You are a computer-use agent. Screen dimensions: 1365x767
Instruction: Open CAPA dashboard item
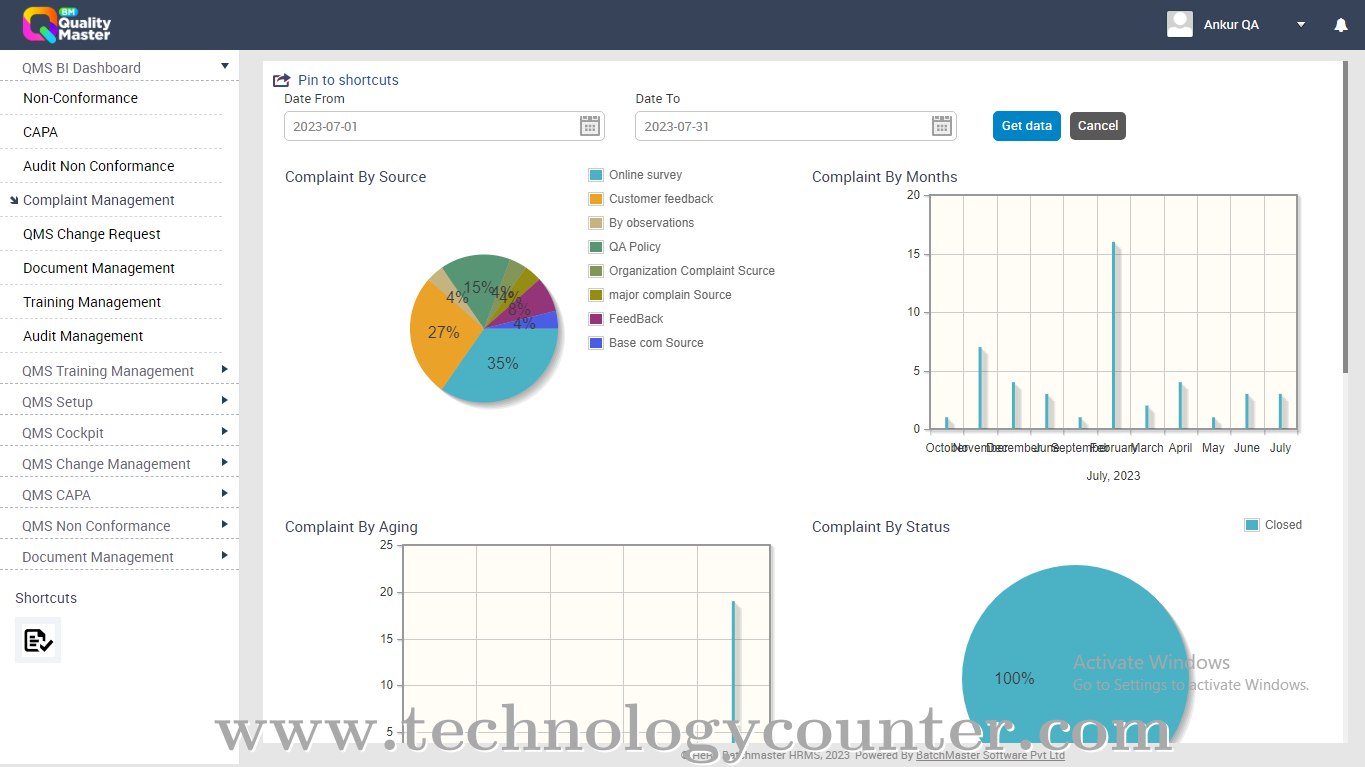click(x=40, y=132)
